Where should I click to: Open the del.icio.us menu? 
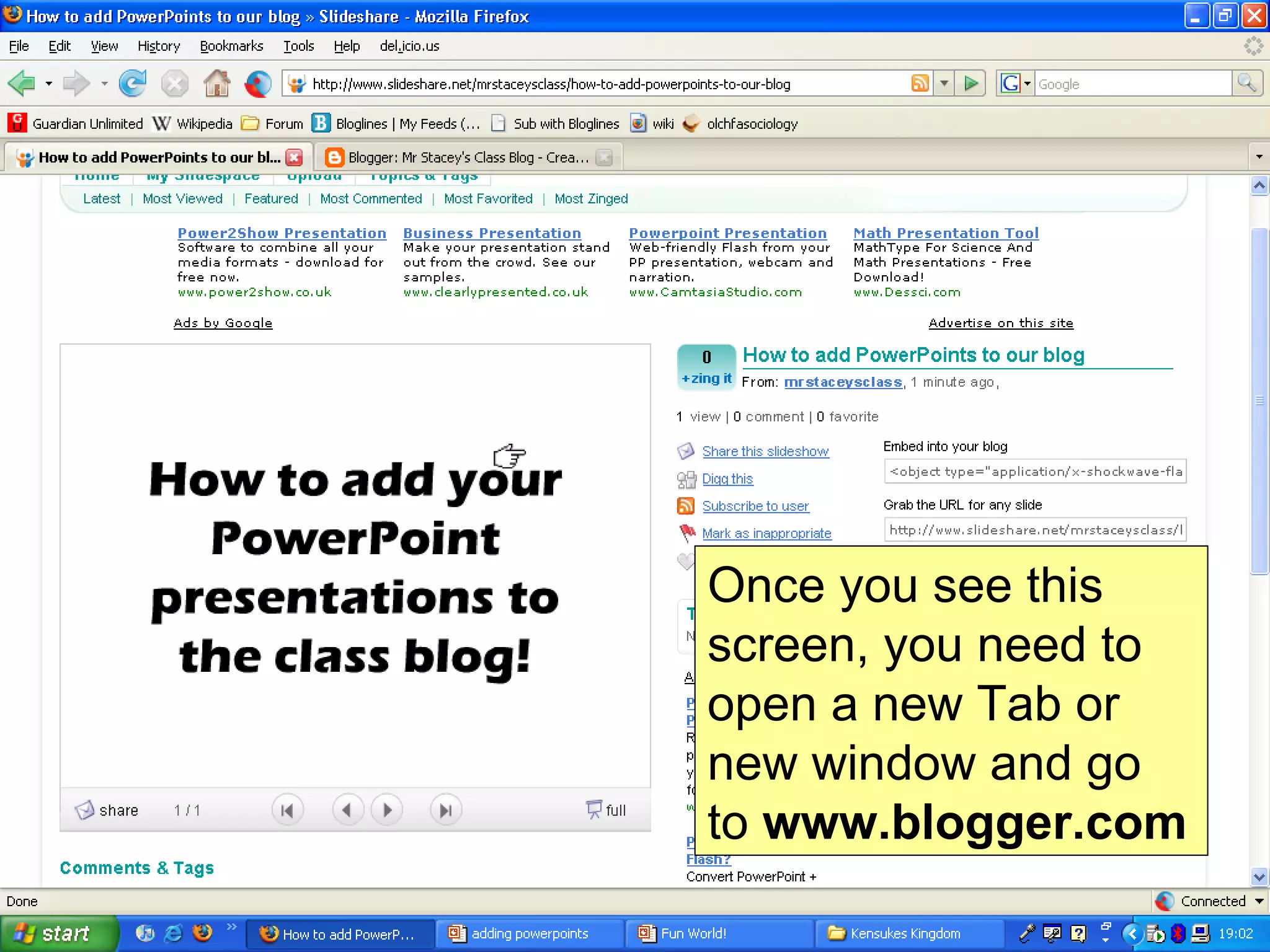point(410,46)
